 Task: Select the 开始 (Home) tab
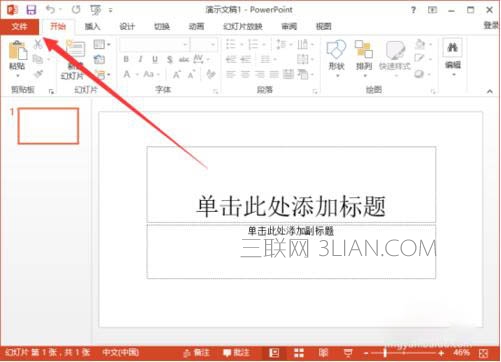click(x=58, y=27)
